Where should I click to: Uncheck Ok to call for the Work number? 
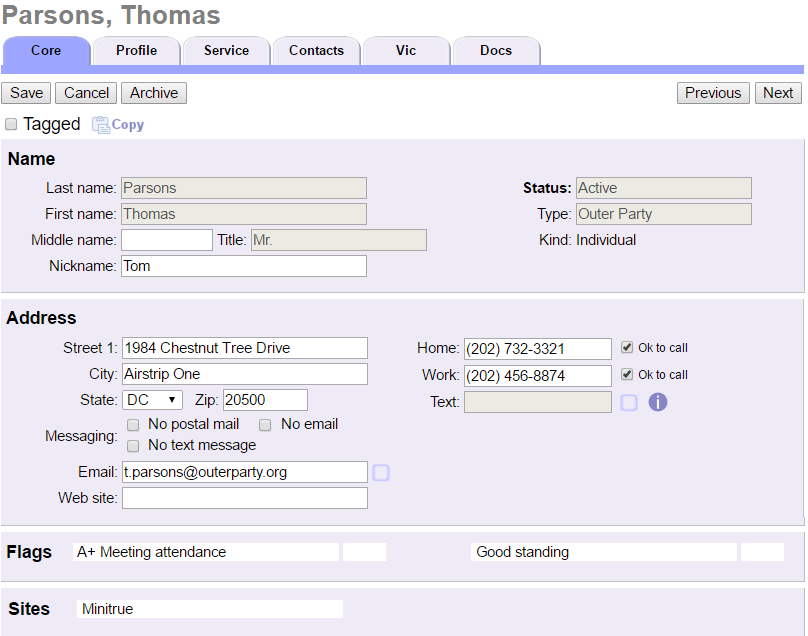[x=625, y=374]
